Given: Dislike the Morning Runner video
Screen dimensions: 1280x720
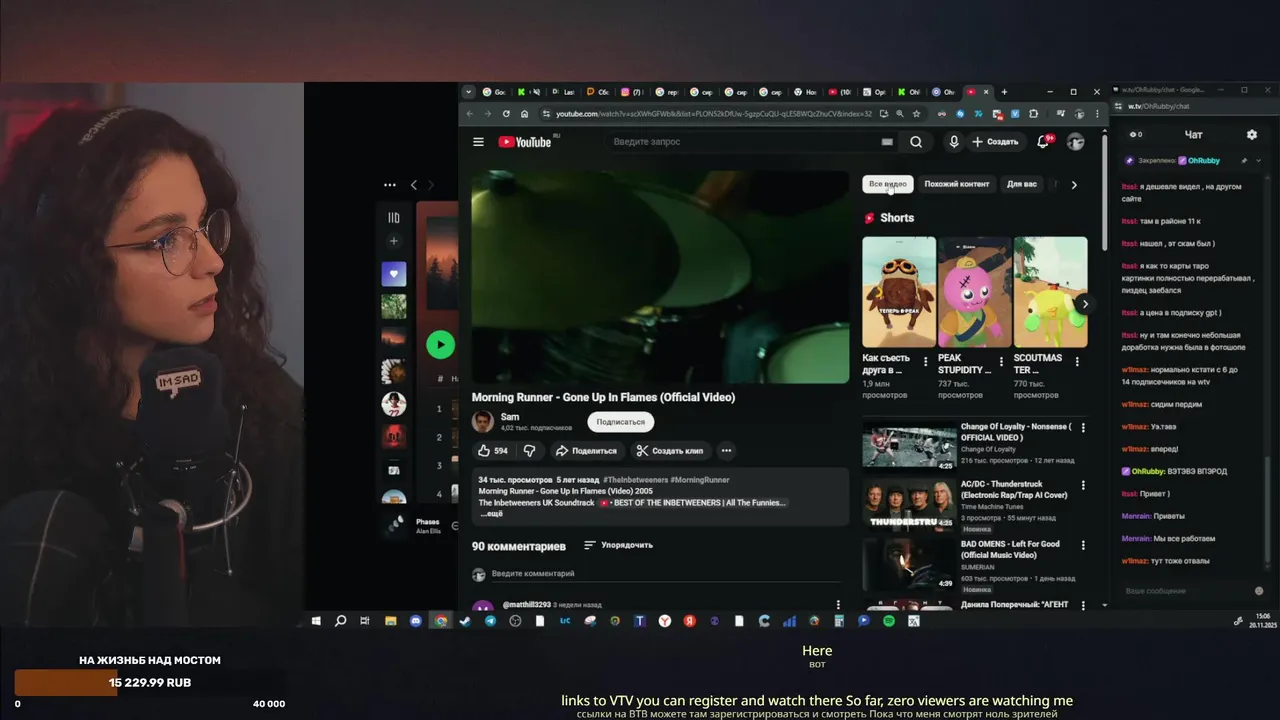Looking at the screenshot, I should point(530,451).
